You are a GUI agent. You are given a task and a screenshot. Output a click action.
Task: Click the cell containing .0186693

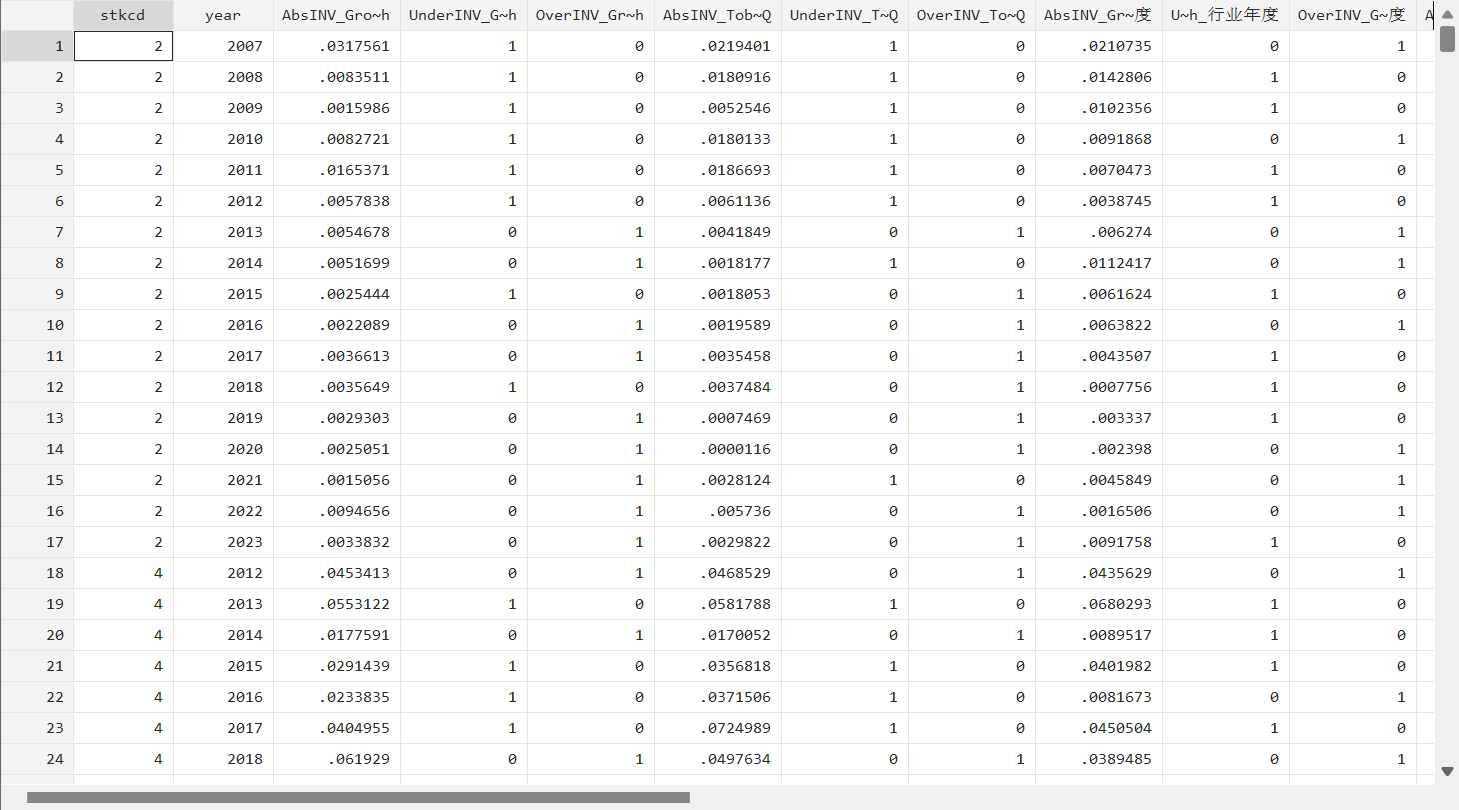(x=718, y=170)
